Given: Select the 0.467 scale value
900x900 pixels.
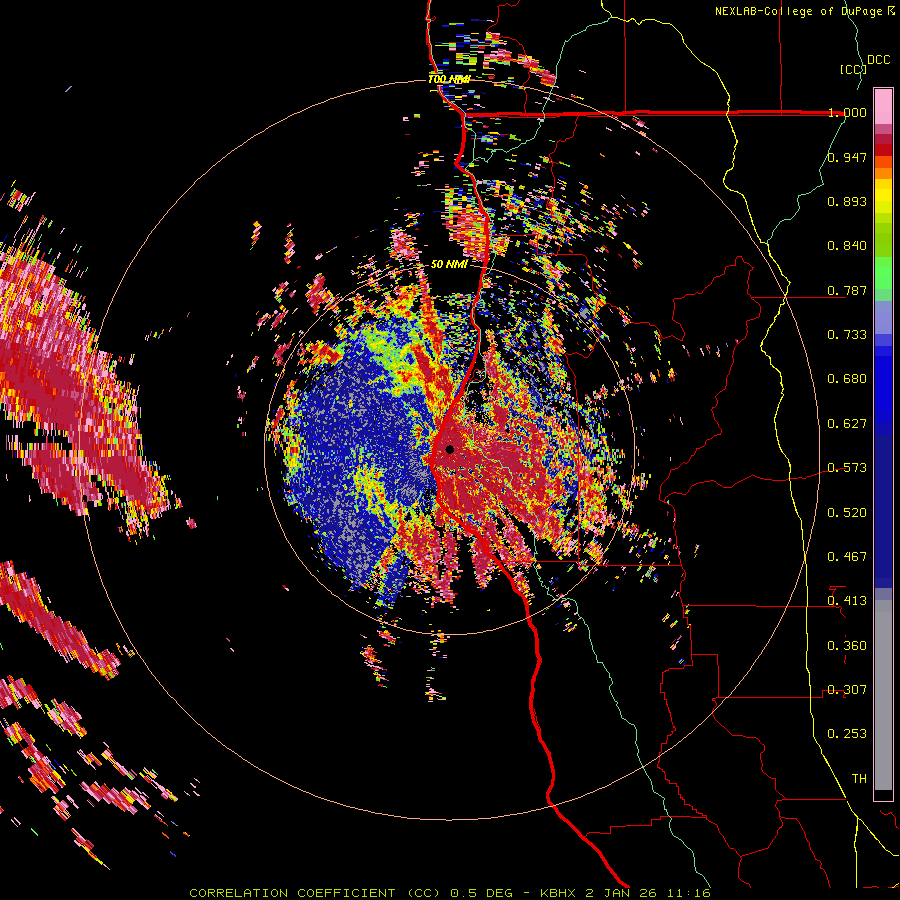Looking at the screenshot, I should coord(847,557).
